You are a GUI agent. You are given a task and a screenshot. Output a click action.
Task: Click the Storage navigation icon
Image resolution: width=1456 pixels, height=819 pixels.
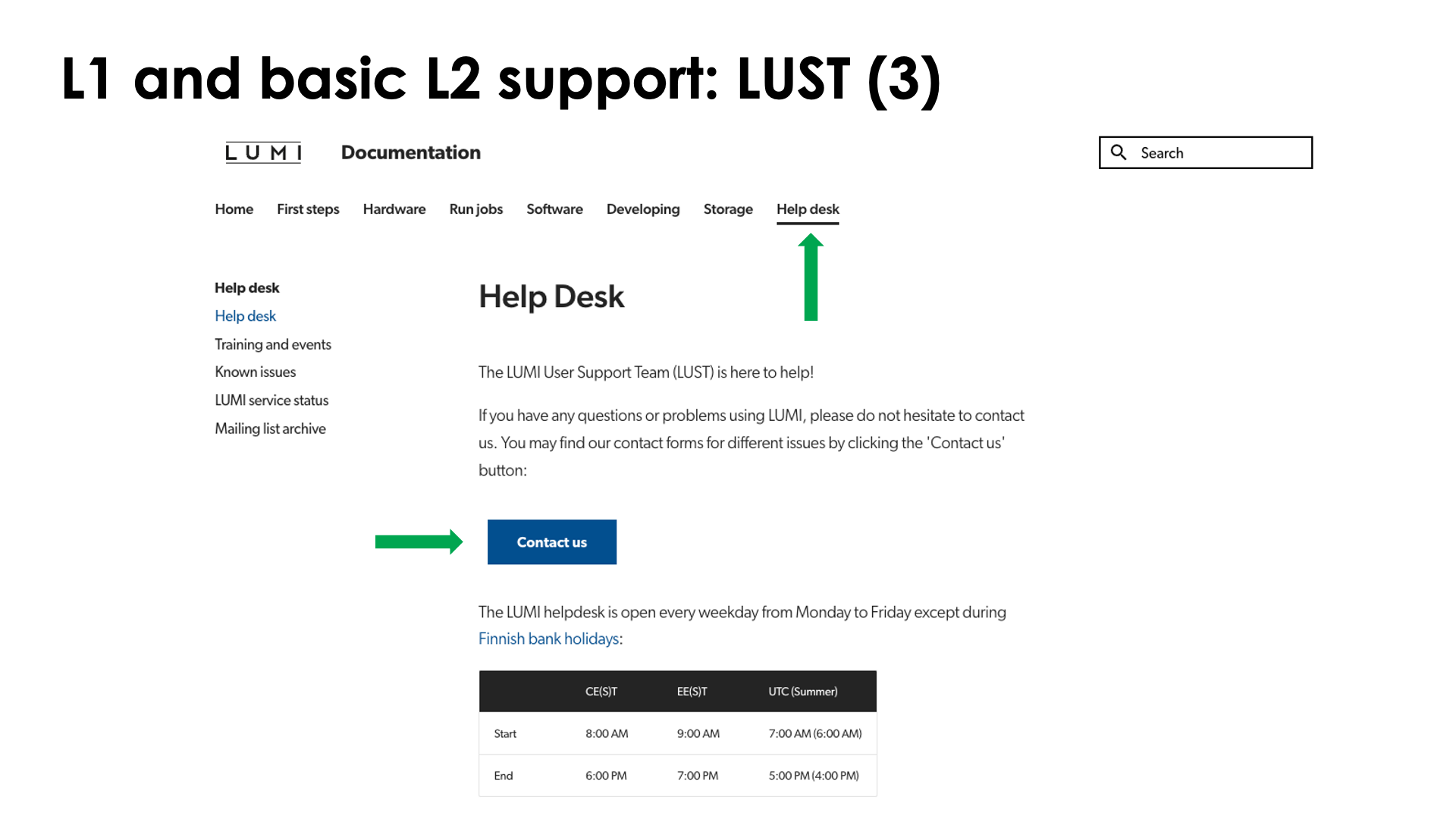coord(729,210)
